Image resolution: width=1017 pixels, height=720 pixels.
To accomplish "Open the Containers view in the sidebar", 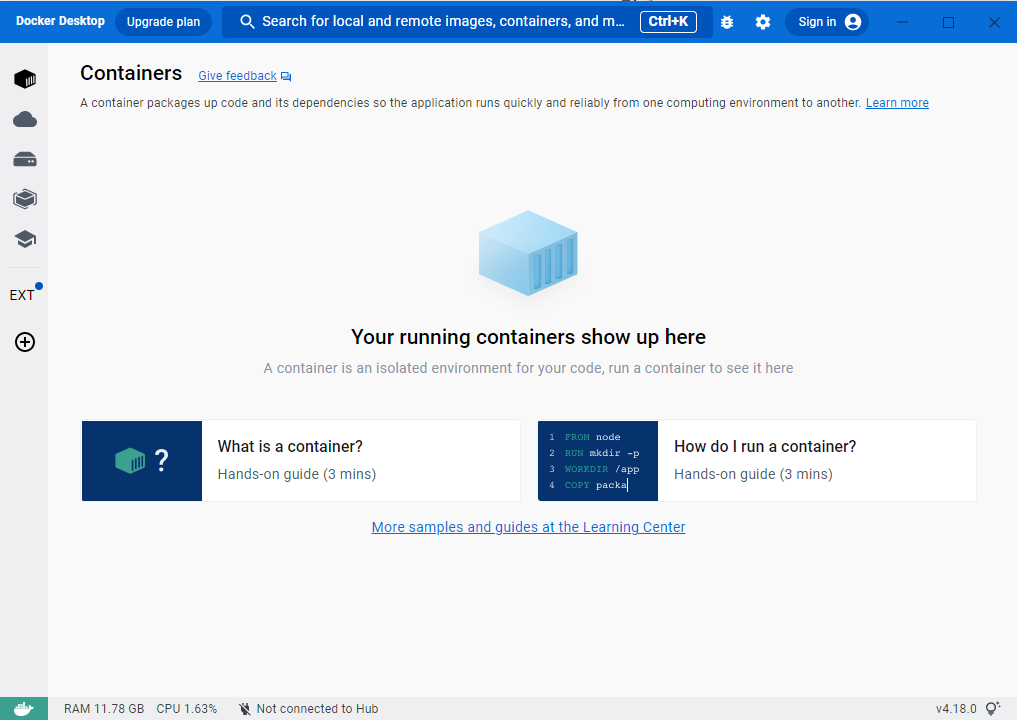I will click(25, 79).
